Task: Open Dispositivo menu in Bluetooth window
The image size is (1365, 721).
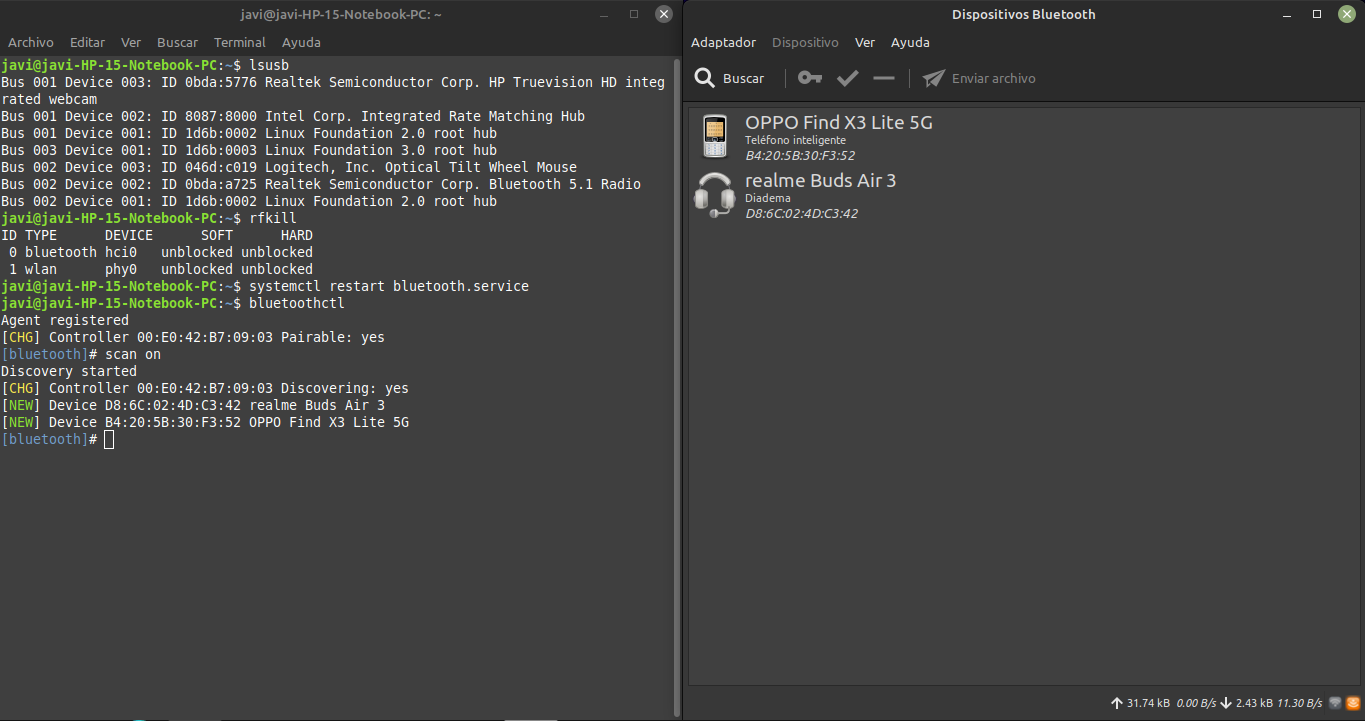Action: pos(805,43)
